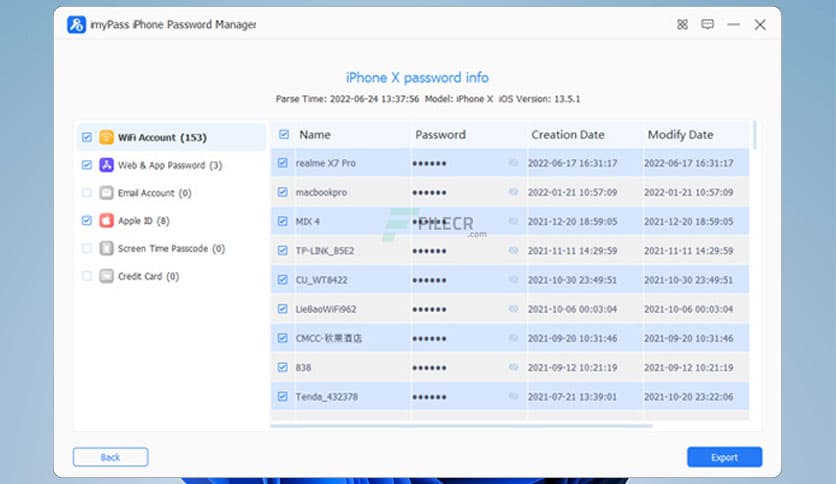
Task: Toggle the Apple ID category checkbox
Action: point(87,221)
